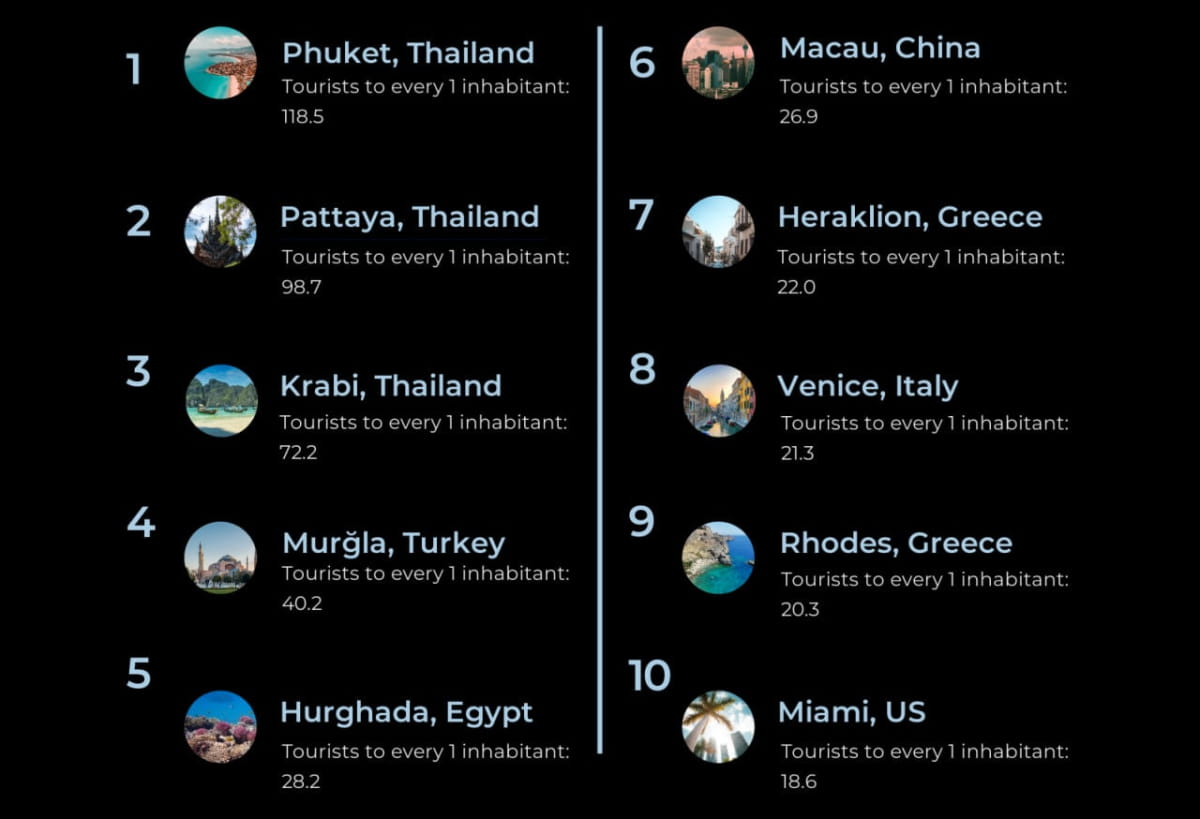Click the Macau, China heading
1200x819 pixels.
(880, 48)
